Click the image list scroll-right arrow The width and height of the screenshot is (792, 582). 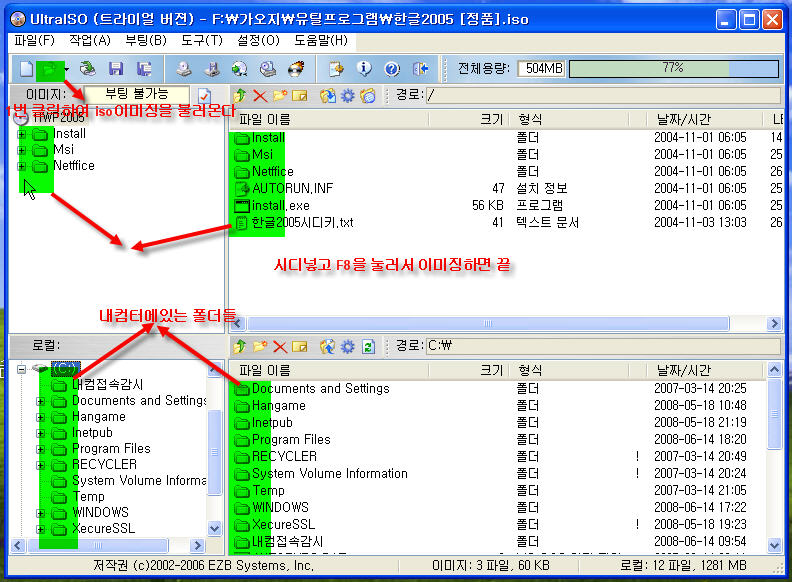click(x=774, y=323)
